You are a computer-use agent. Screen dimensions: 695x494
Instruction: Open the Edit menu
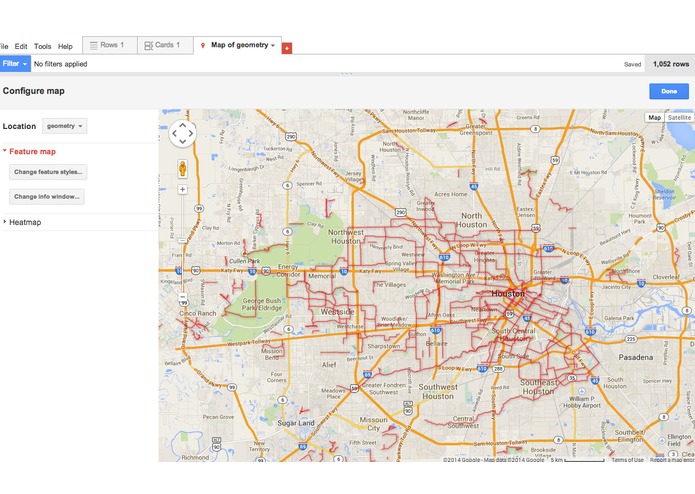click(21, 46)
